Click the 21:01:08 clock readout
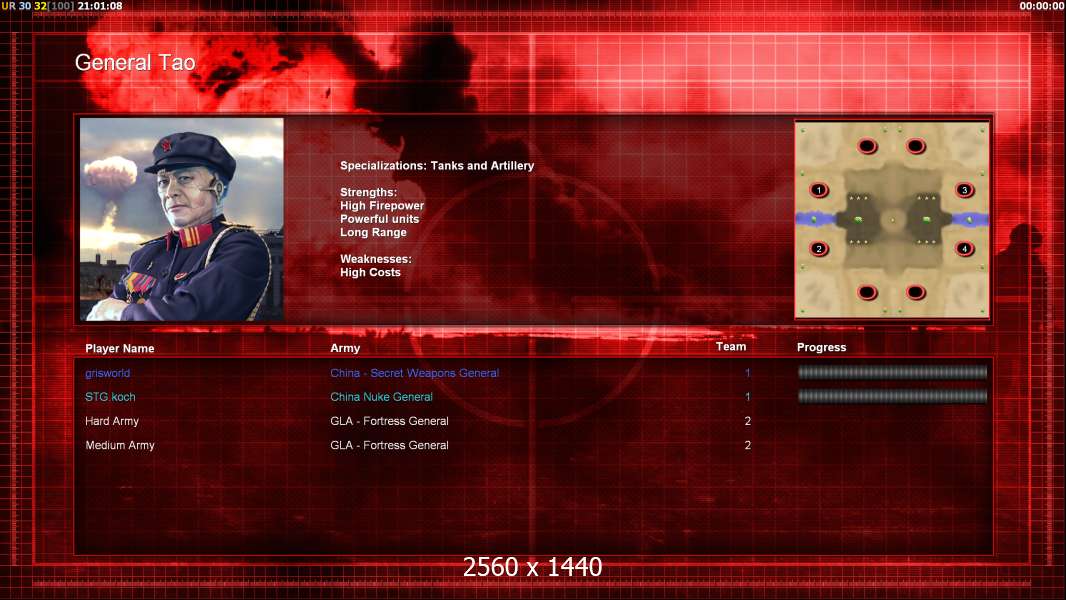Viewport: 1066px width, 600px height. (100, 6)
